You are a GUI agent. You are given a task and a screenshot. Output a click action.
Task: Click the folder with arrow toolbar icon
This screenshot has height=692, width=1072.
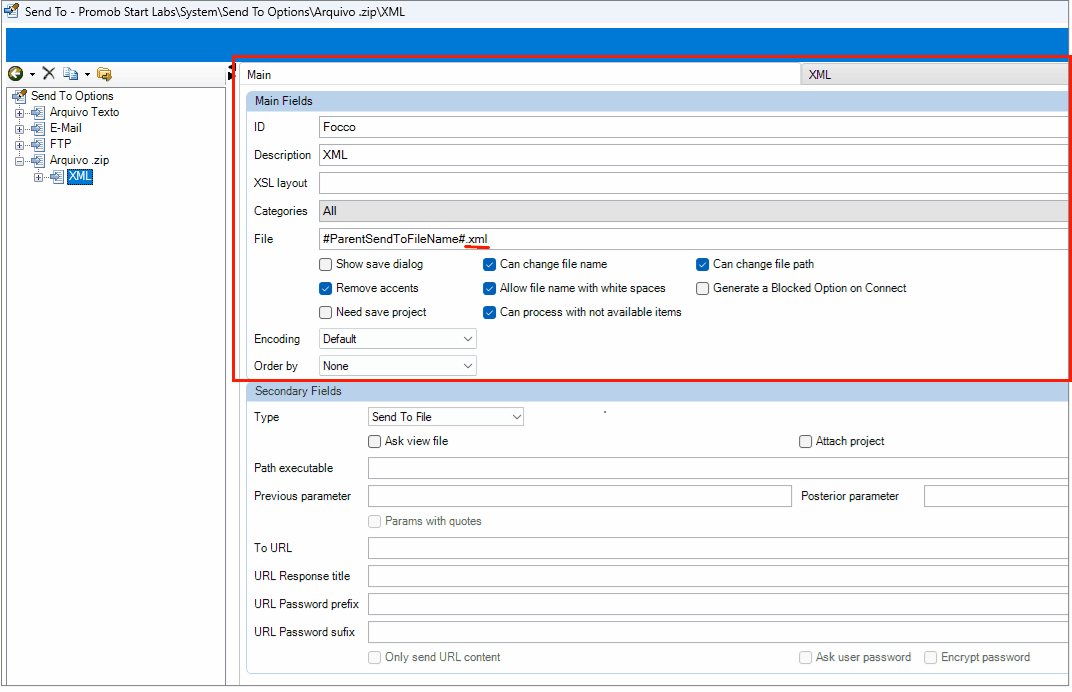click(104, 73)
